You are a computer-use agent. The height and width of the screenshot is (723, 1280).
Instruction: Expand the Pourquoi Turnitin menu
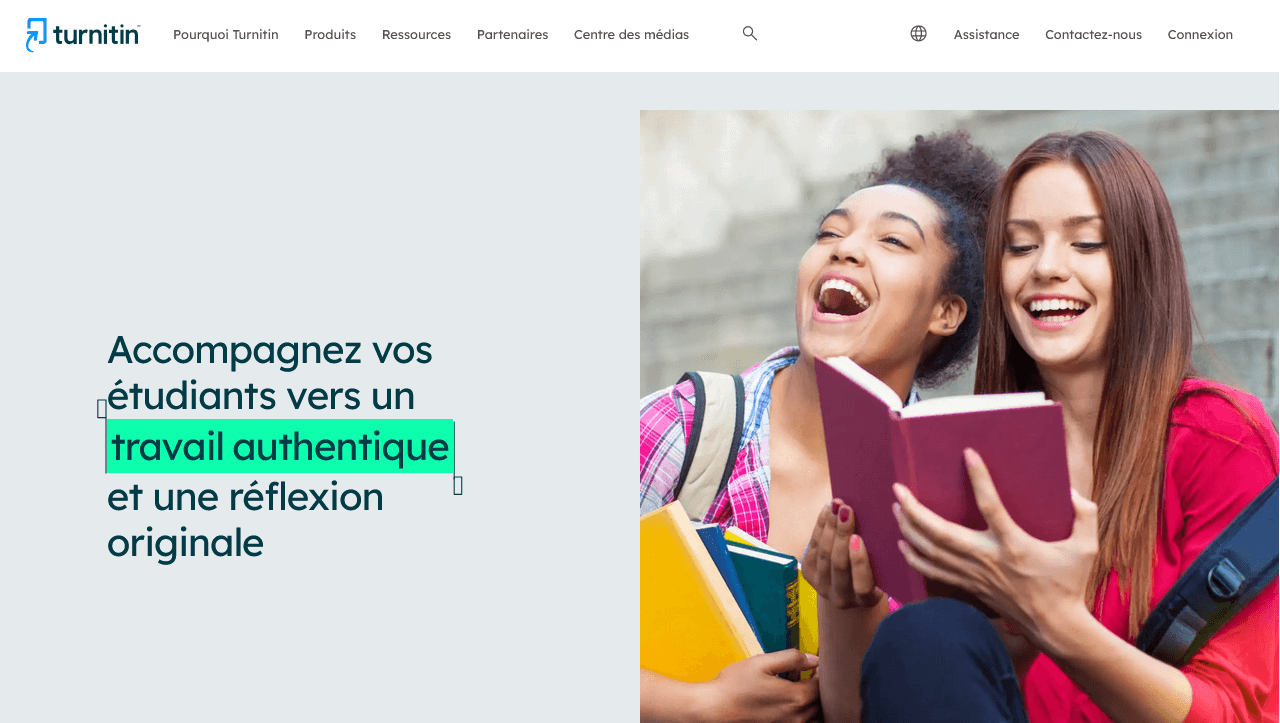point(226,35)
